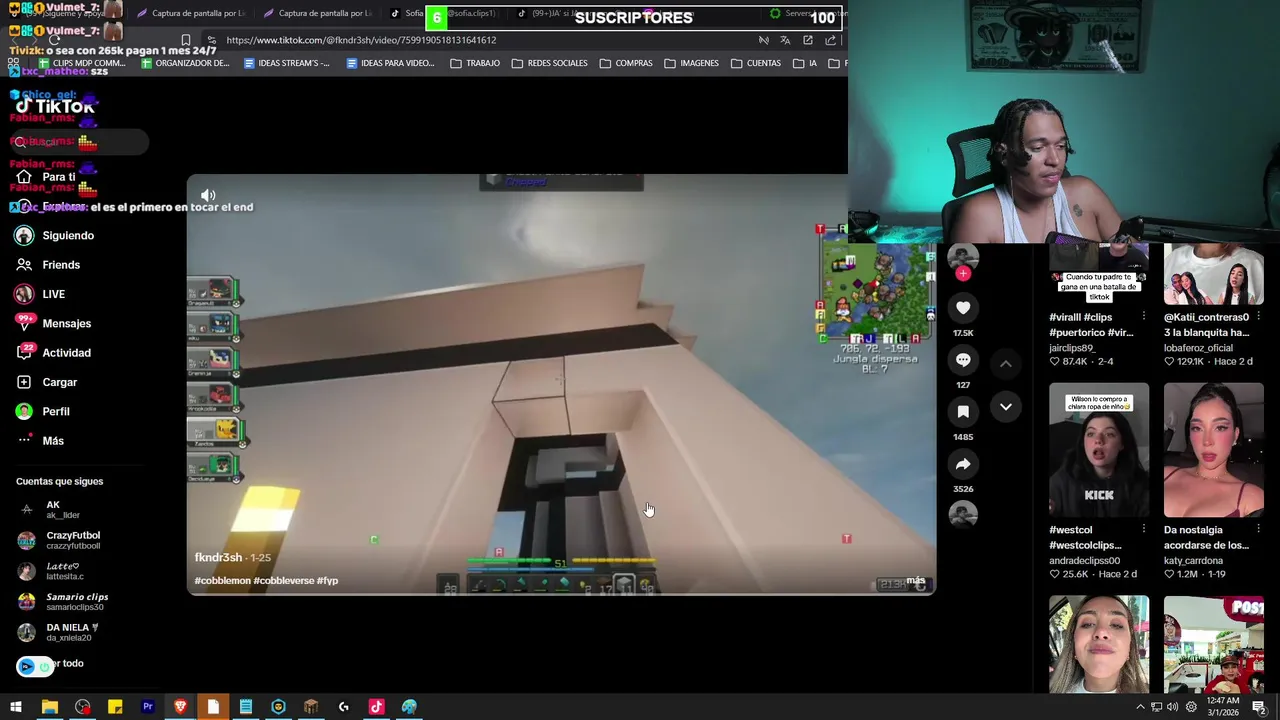Expand caption with the 'más' link
The height and width of the screenshot is (720, 1280).
[915, 581]
